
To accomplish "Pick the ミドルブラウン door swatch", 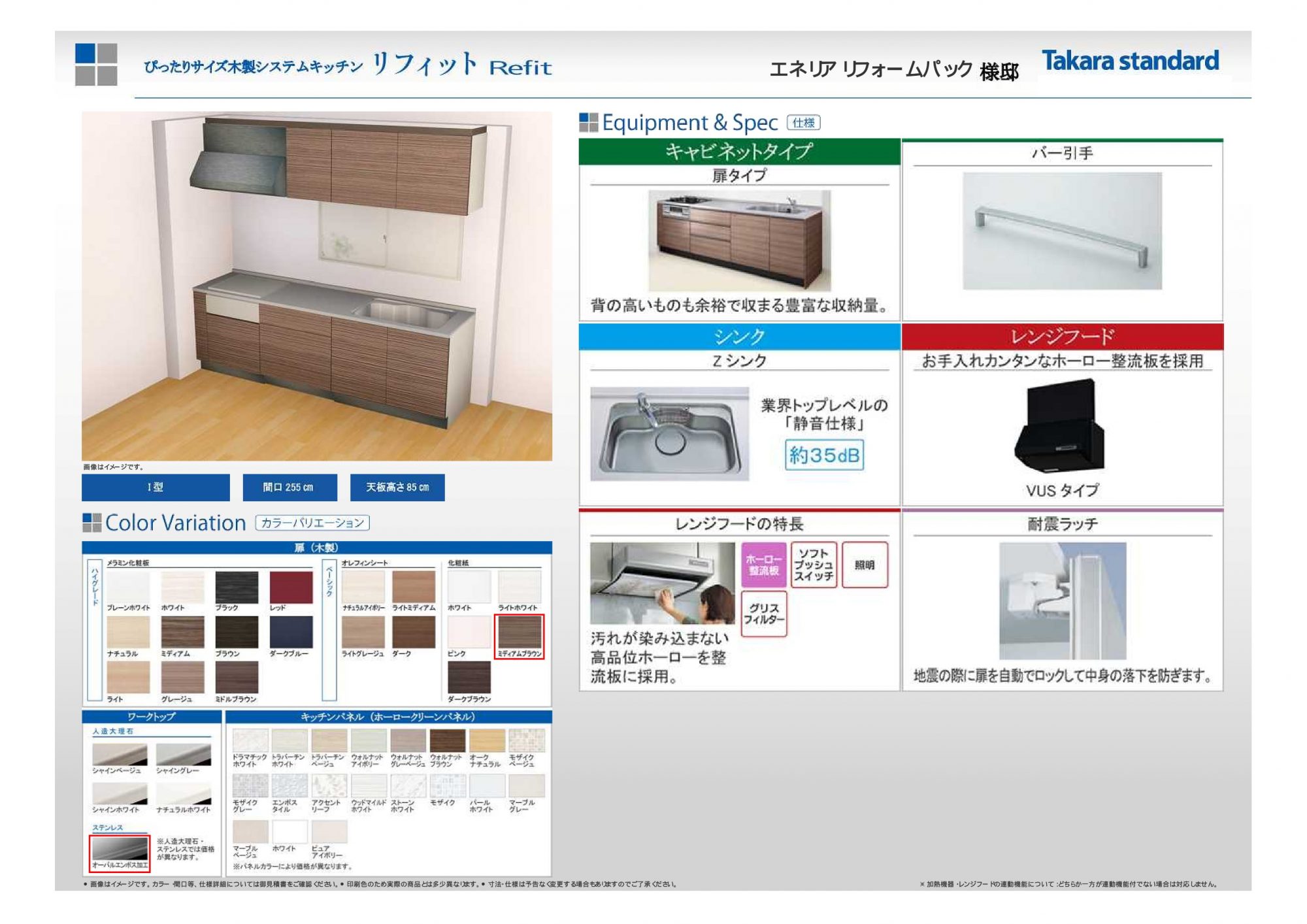I will click(237, 678).
